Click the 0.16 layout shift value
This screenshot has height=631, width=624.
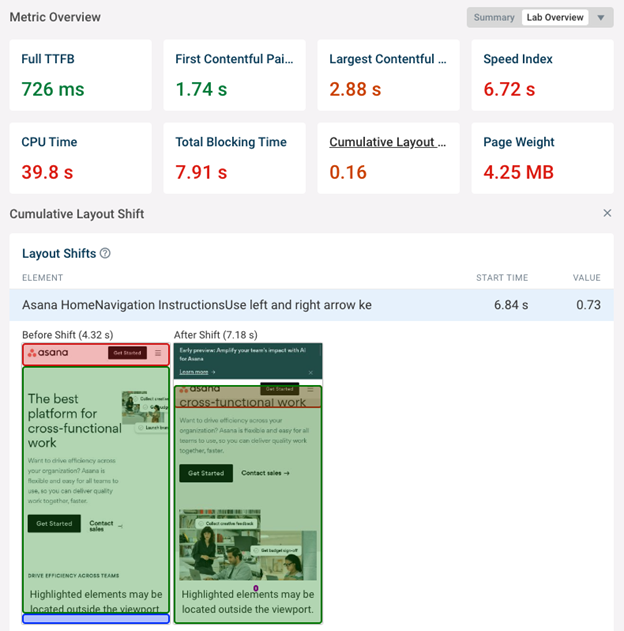348,172
